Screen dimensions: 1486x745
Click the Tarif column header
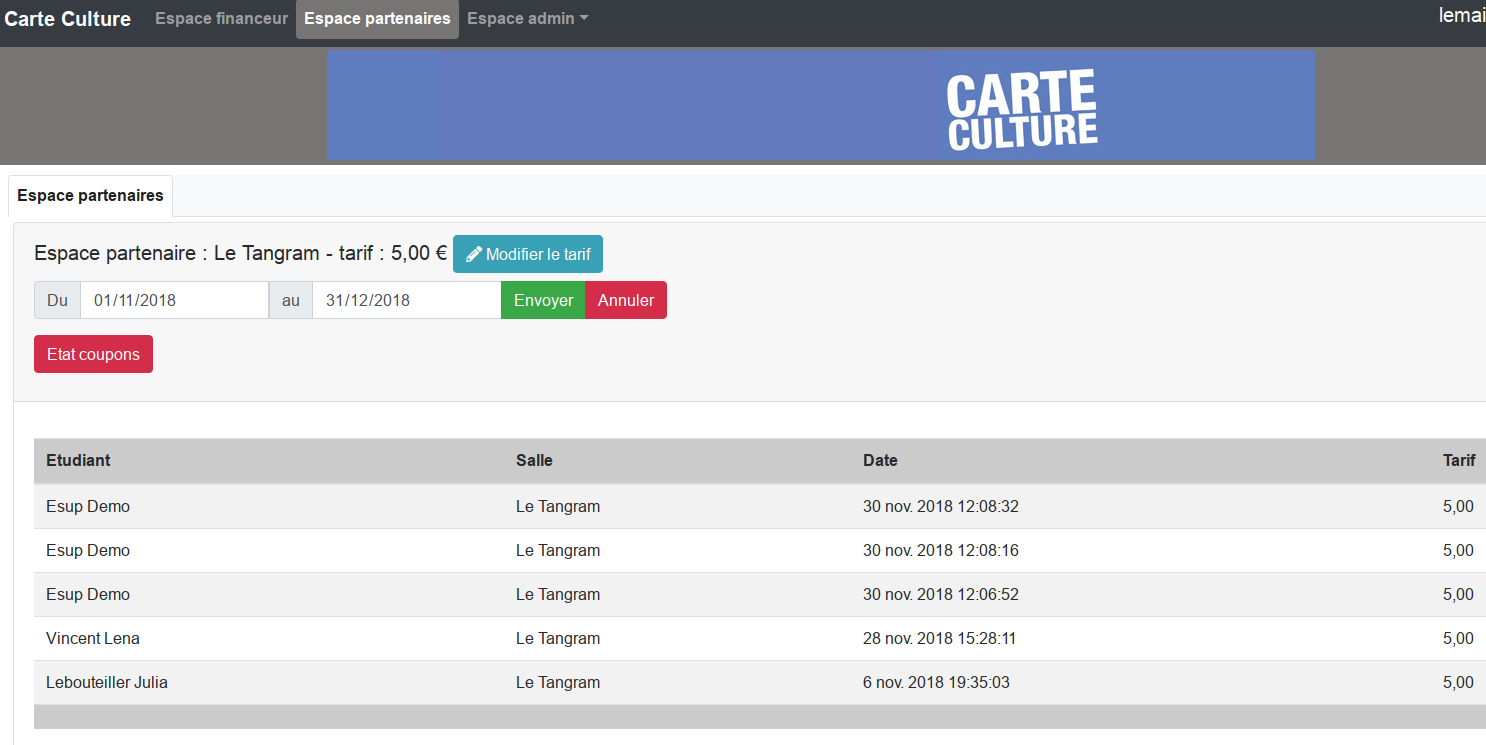[x=1458, y=461]
